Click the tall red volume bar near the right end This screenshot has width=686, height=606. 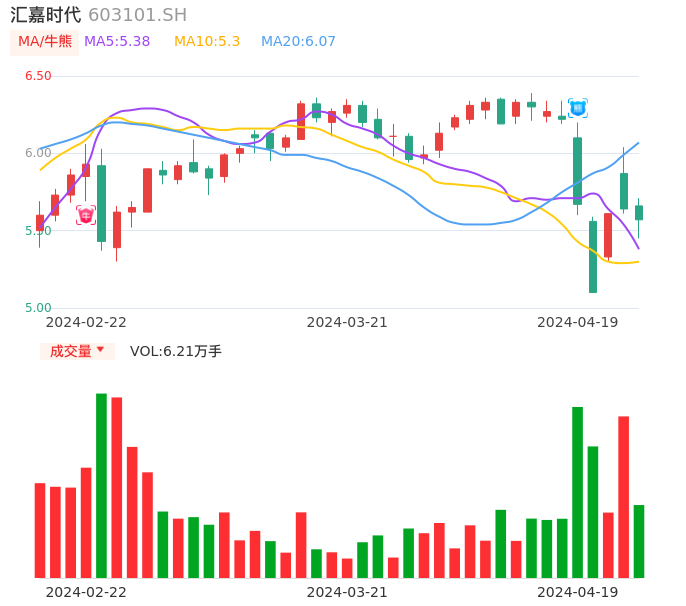(623, 497)
